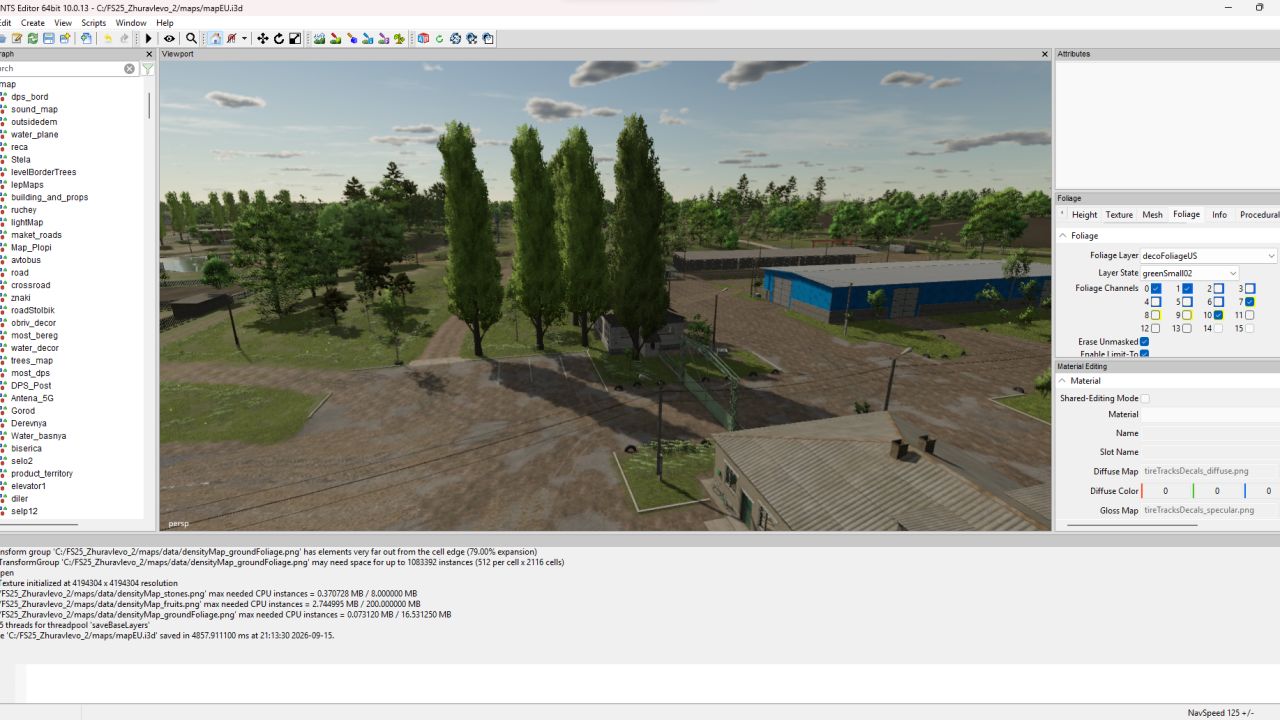Toggle the Erase Unmasked checkbox
The image size is (1280, 720).
(x=1145, y=342)
